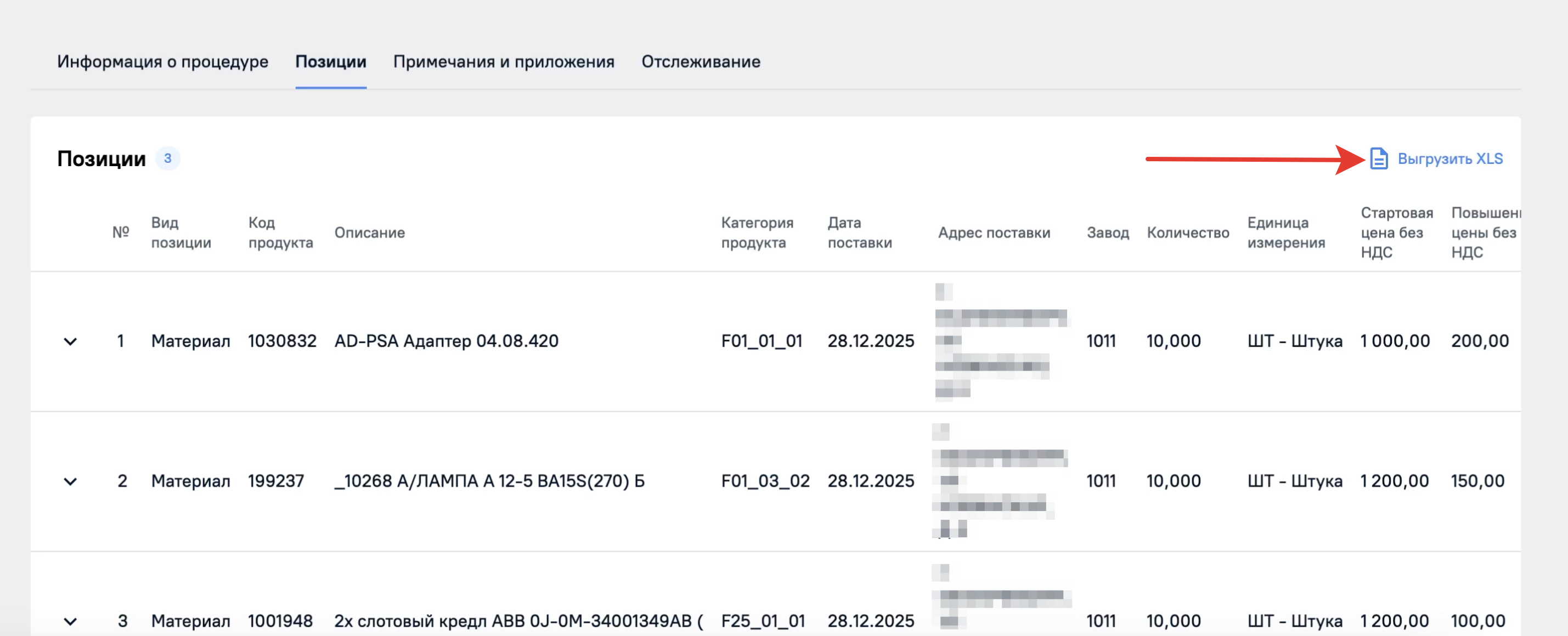Screen dimensions: 1568x636
Task: Click start price 1 000,00
Action: click(x=1395, y=340)
